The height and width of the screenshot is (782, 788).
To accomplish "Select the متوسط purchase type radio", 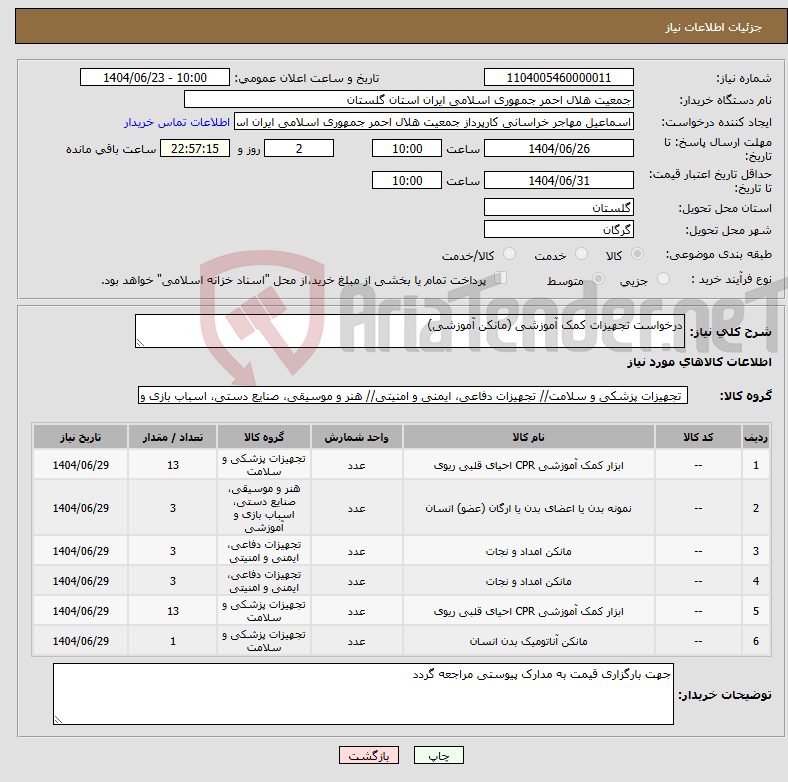I will tap(598, 278).
